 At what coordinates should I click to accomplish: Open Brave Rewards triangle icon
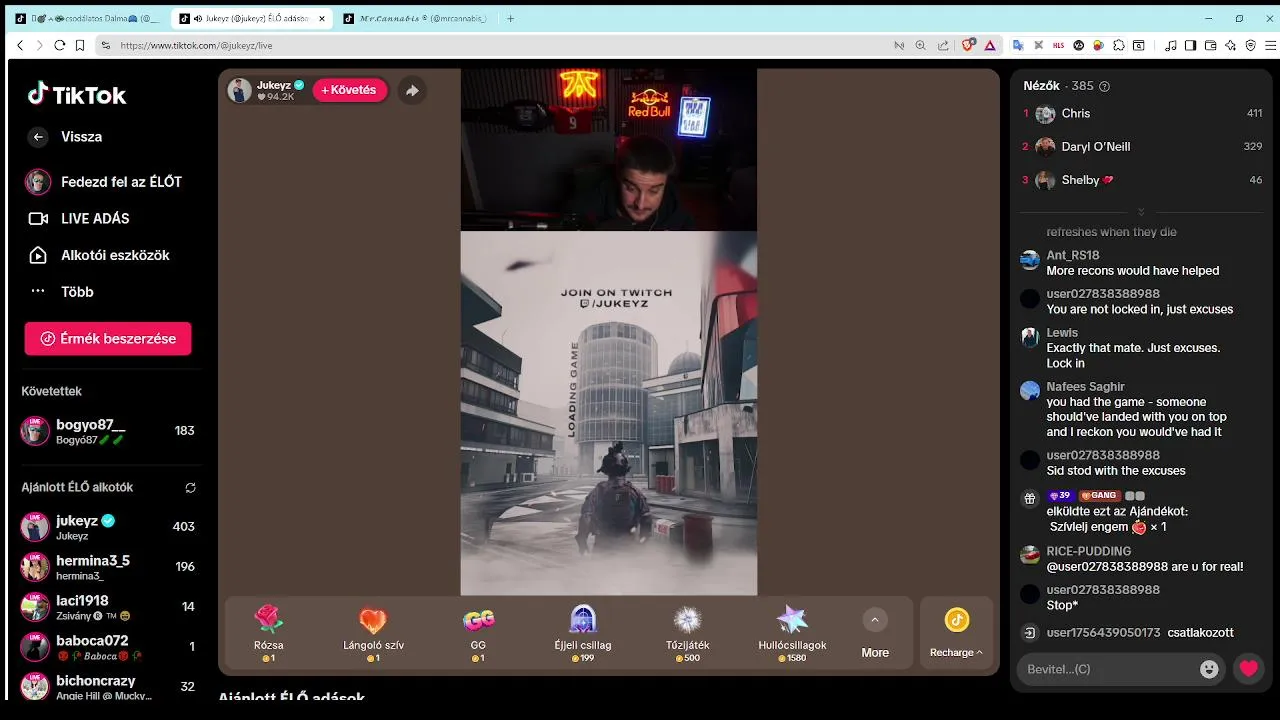click(990, 45)
